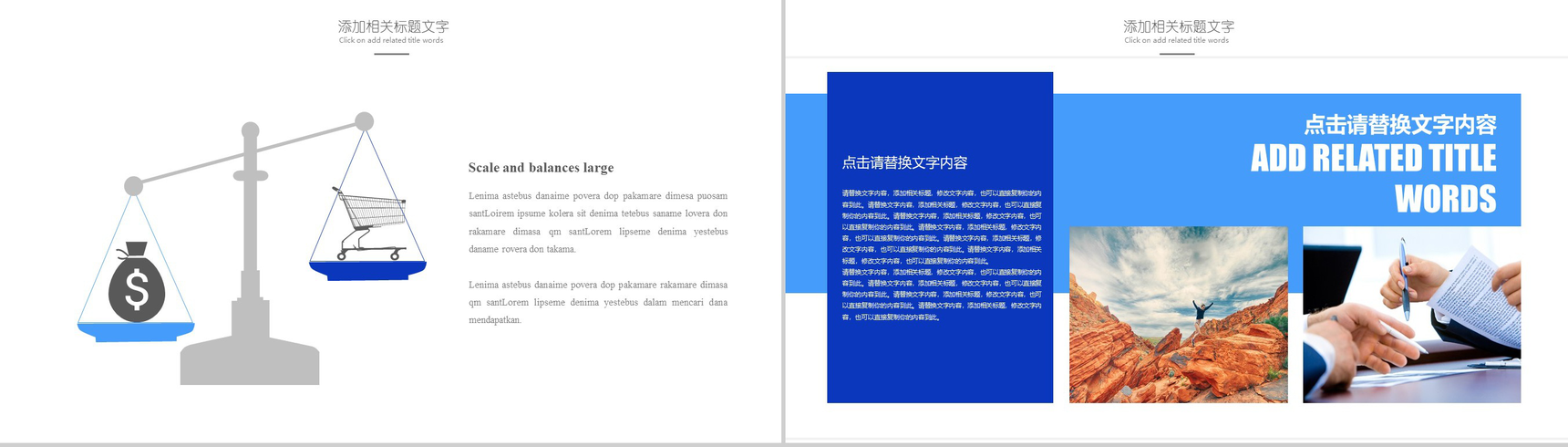The height and width of the screenshot is (447, 1568).
Task: Click the light blue left scale pan
Action: [136, 332]
